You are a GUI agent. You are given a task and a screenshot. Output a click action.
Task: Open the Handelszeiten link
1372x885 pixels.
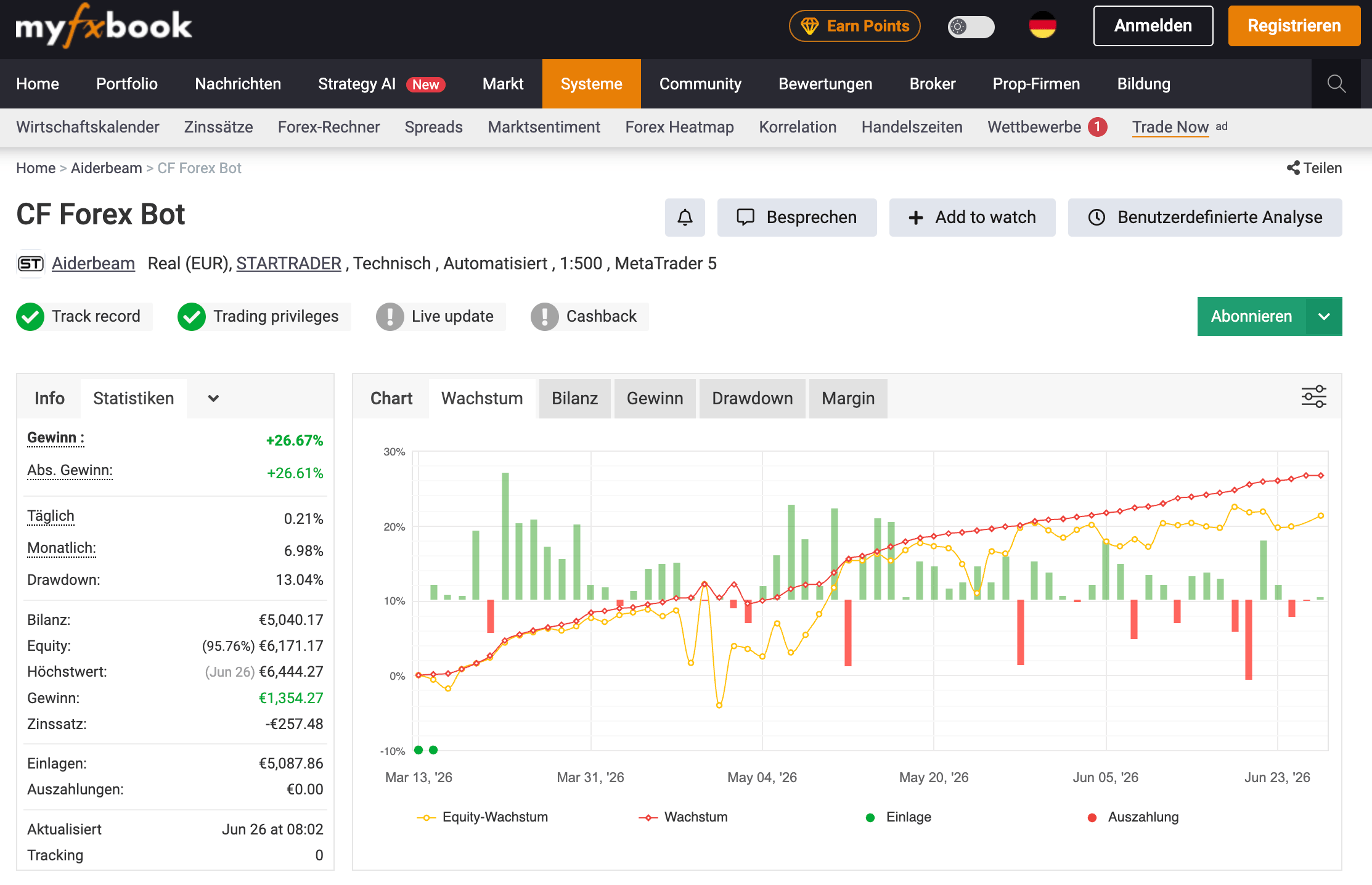(x=912, y=127)
